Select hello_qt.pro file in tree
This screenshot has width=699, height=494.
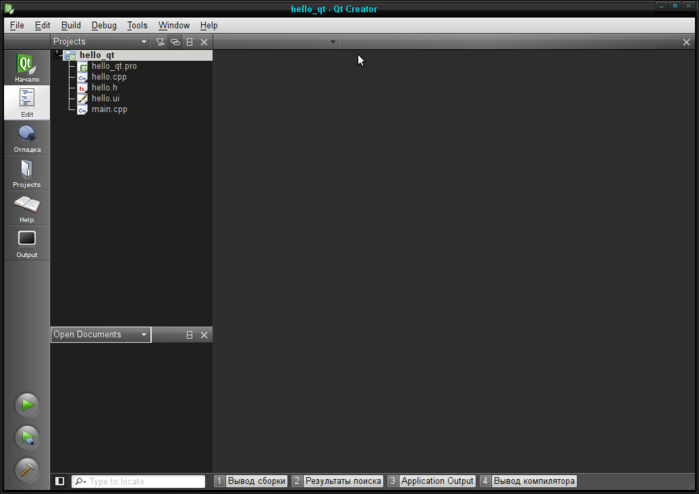114,66
